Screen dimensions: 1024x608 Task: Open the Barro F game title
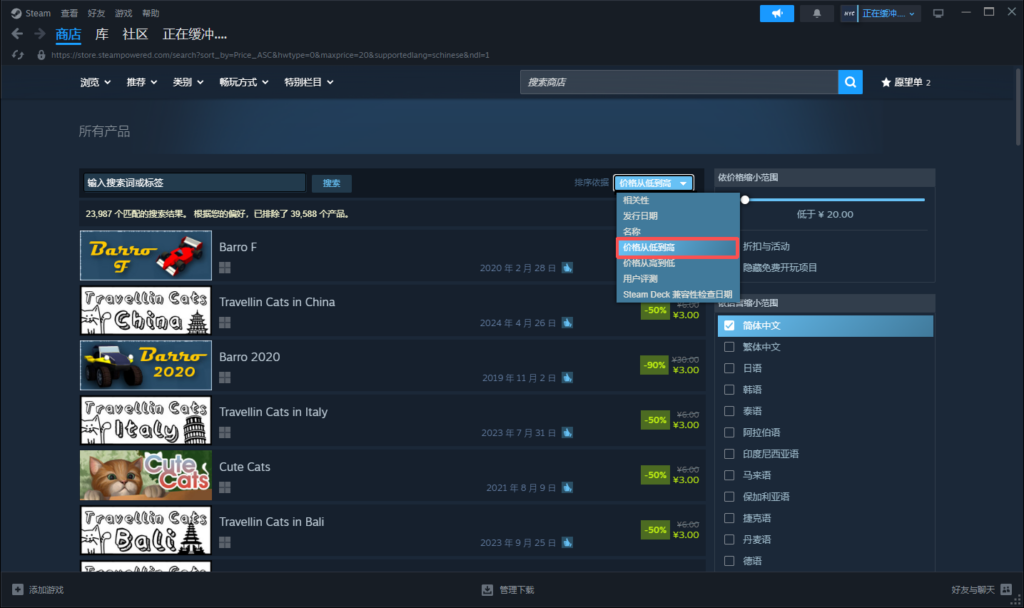238,247
